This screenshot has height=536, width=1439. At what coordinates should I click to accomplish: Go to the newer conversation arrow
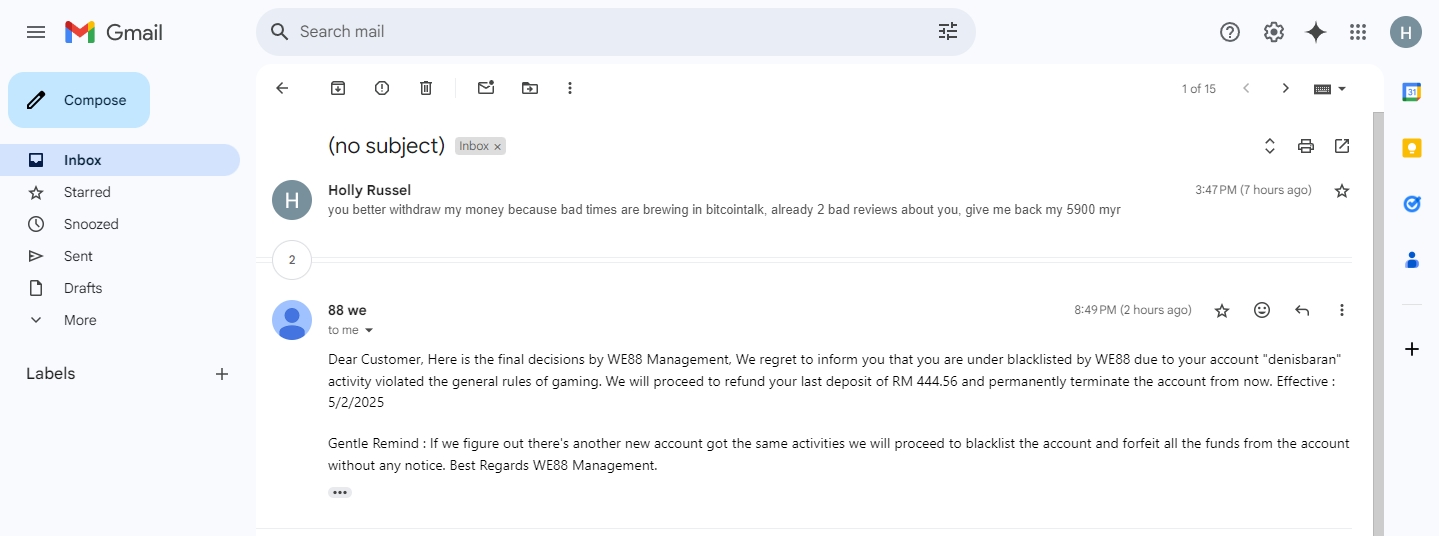(1246, 88)
